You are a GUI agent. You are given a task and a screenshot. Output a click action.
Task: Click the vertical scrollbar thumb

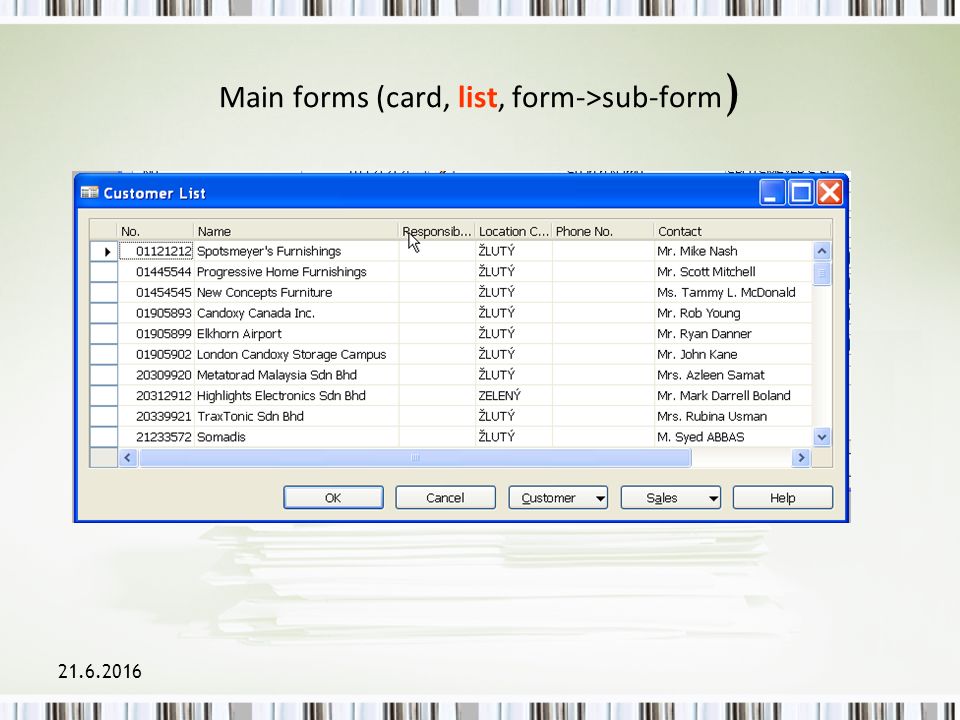point(822,273)
